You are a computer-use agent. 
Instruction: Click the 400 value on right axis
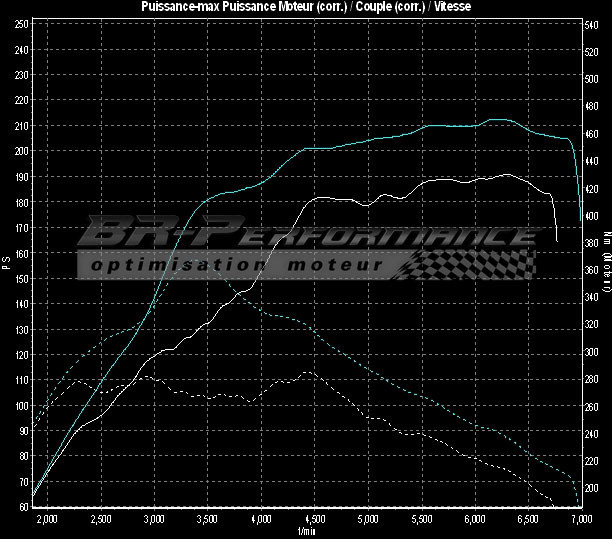click(591, 216)
